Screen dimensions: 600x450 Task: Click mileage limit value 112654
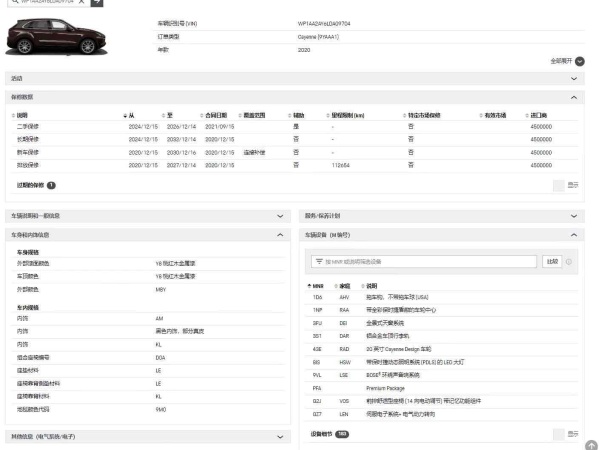(341, 166)
